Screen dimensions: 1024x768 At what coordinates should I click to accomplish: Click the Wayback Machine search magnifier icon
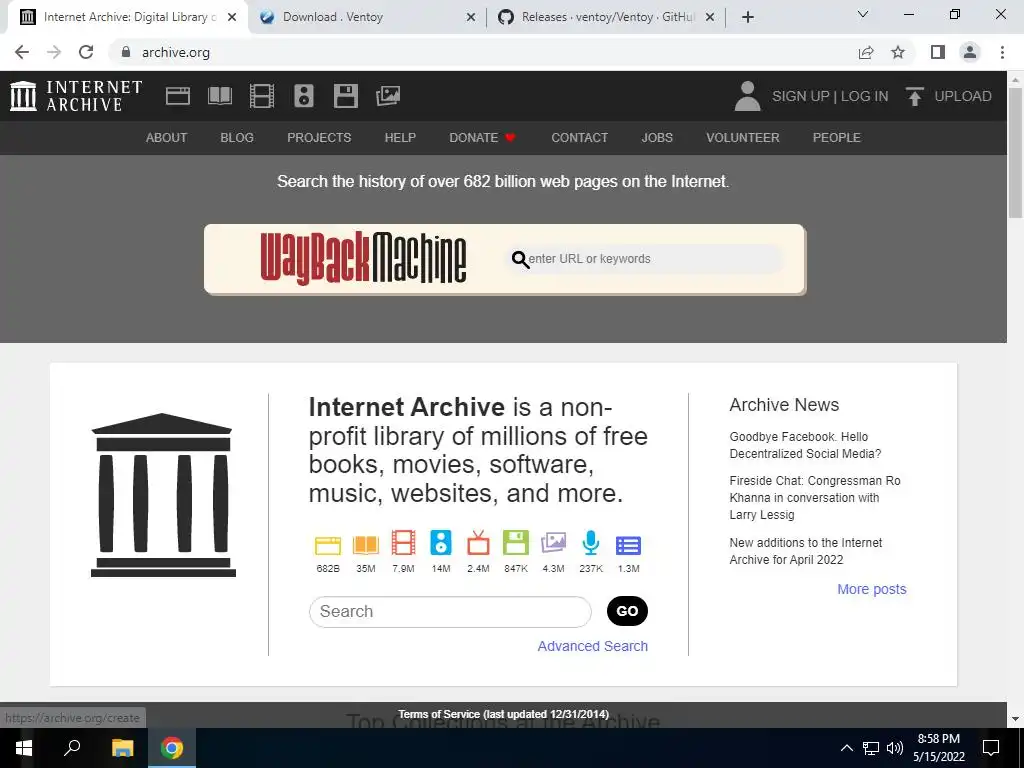point(520,259)
